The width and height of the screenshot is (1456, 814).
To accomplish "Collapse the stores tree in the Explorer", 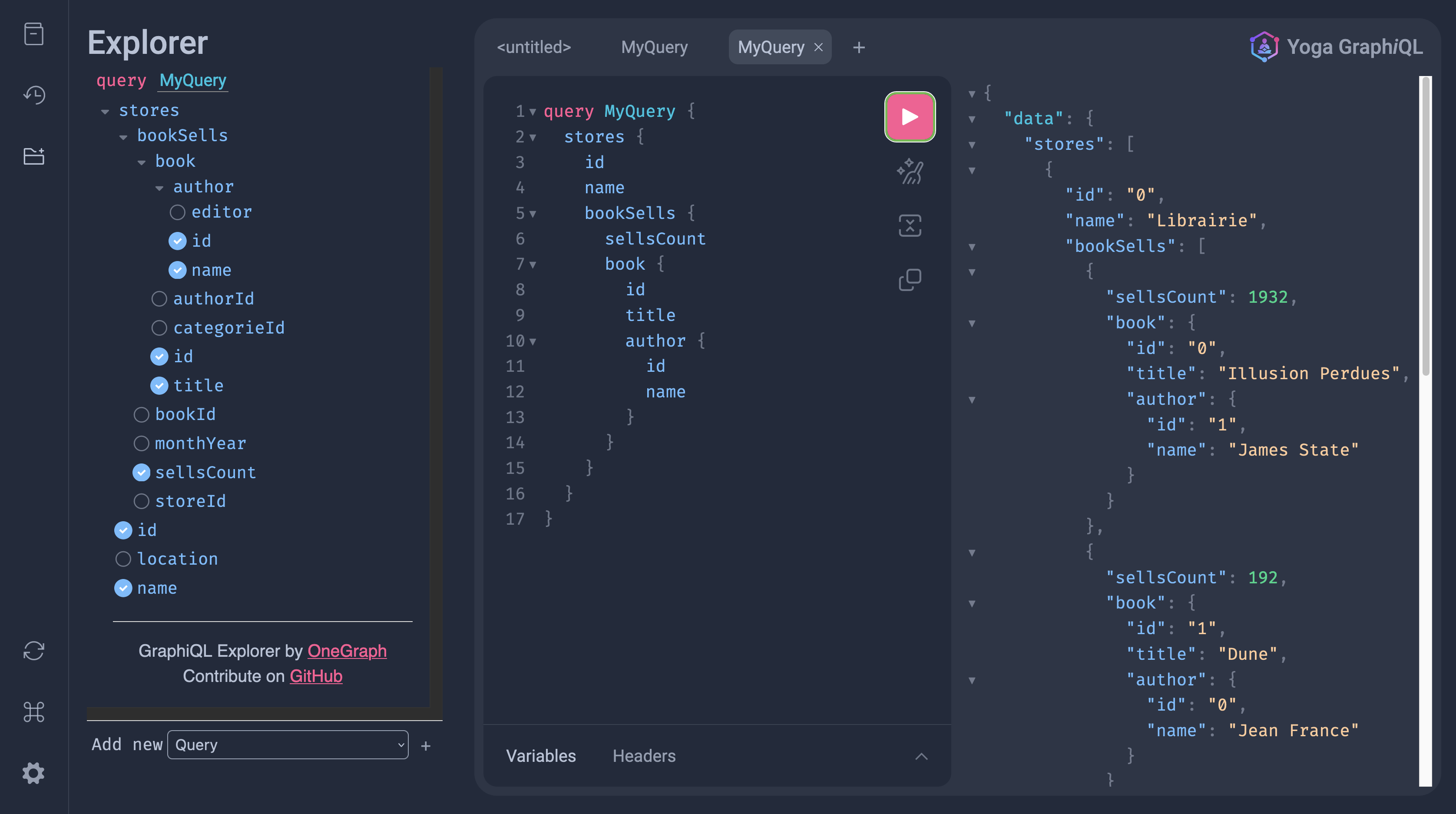I will [105, 111].
